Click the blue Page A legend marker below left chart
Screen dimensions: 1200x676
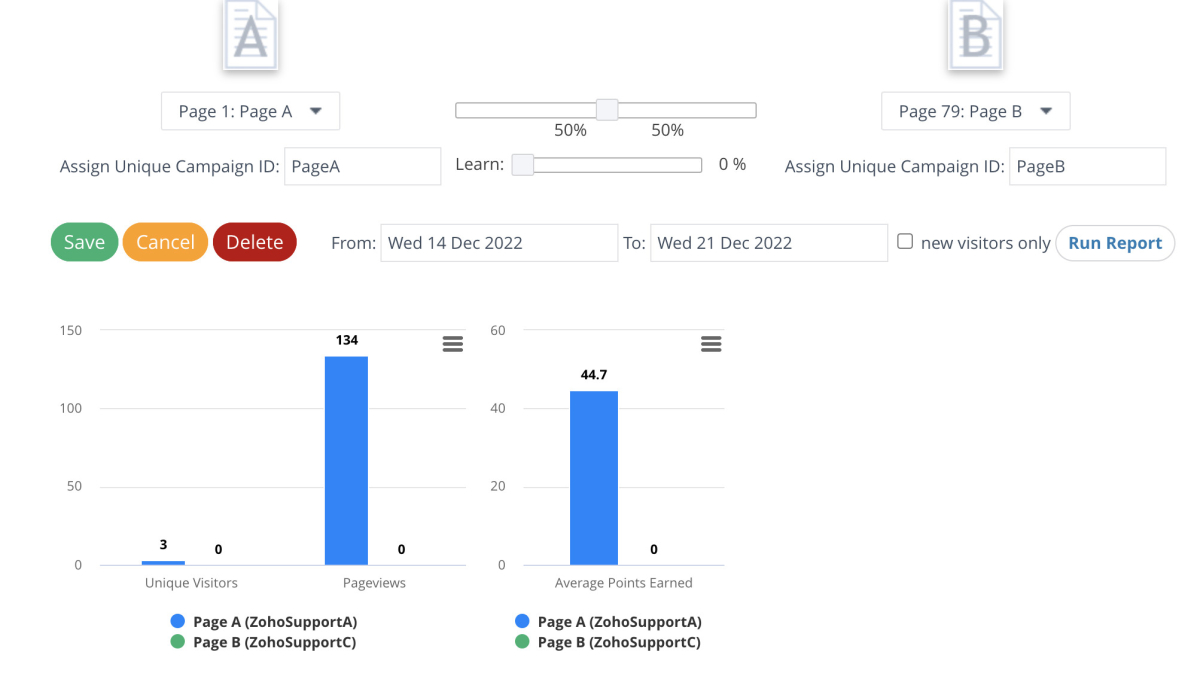coord(178,621)
